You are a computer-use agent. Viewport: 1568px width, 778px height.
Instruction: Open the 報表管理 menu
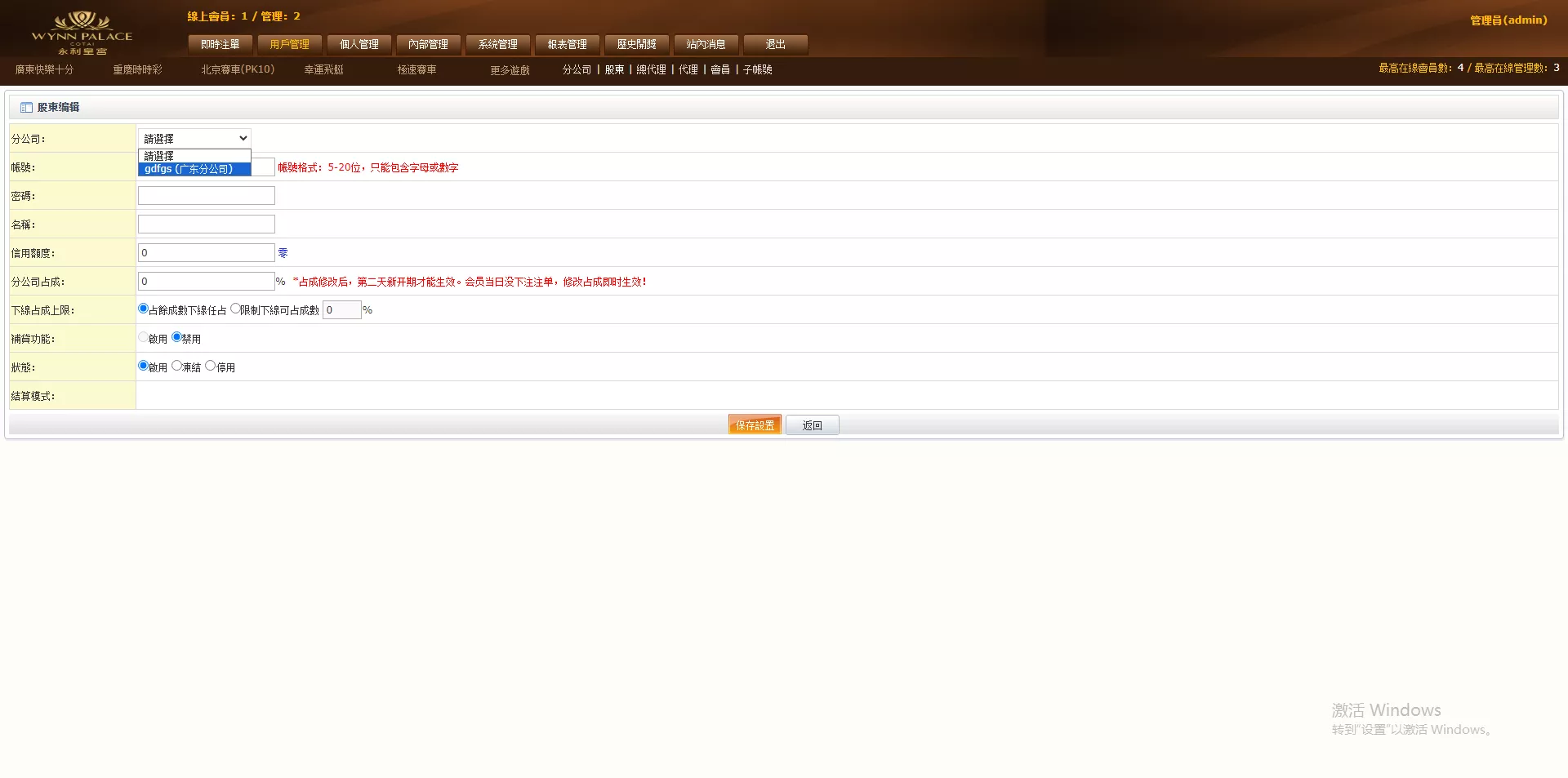coord(568,44)
